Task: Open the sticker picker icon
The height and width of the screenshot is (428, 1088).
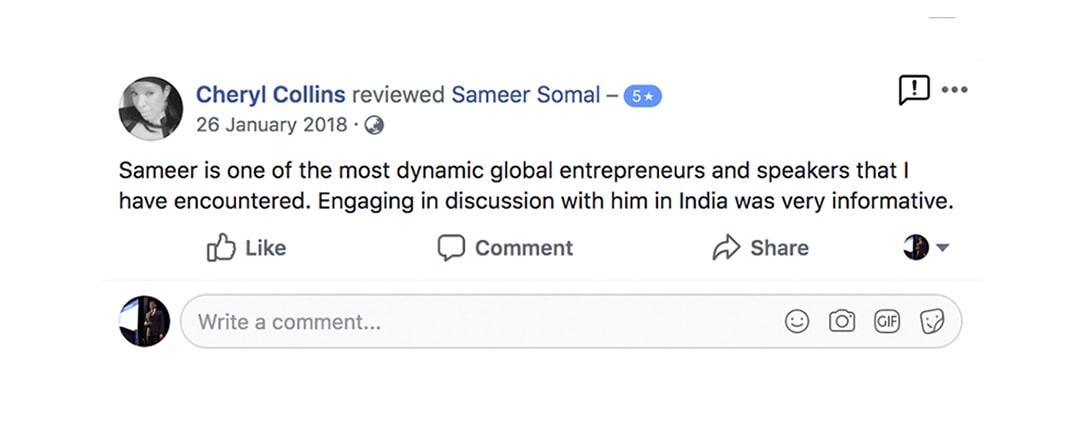Action: click(x=932, y=321)
